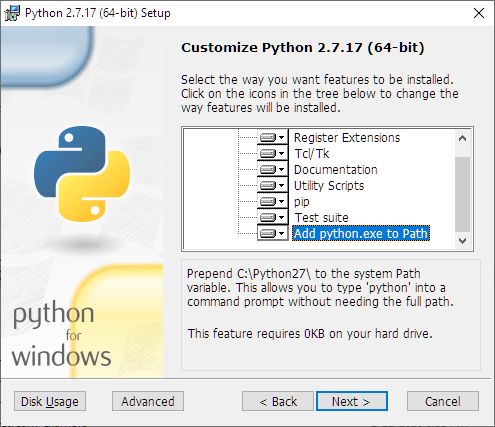This screenshot has height=427, width=495.
Task: Click the feature list scroll down arrow
Action: [x=462, y=240]
